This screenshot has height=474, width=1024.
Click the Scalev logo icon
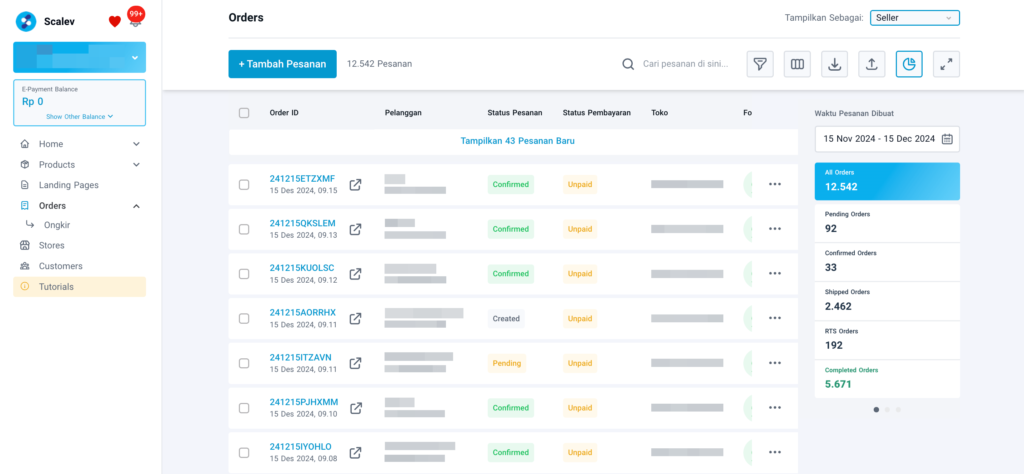26,21
